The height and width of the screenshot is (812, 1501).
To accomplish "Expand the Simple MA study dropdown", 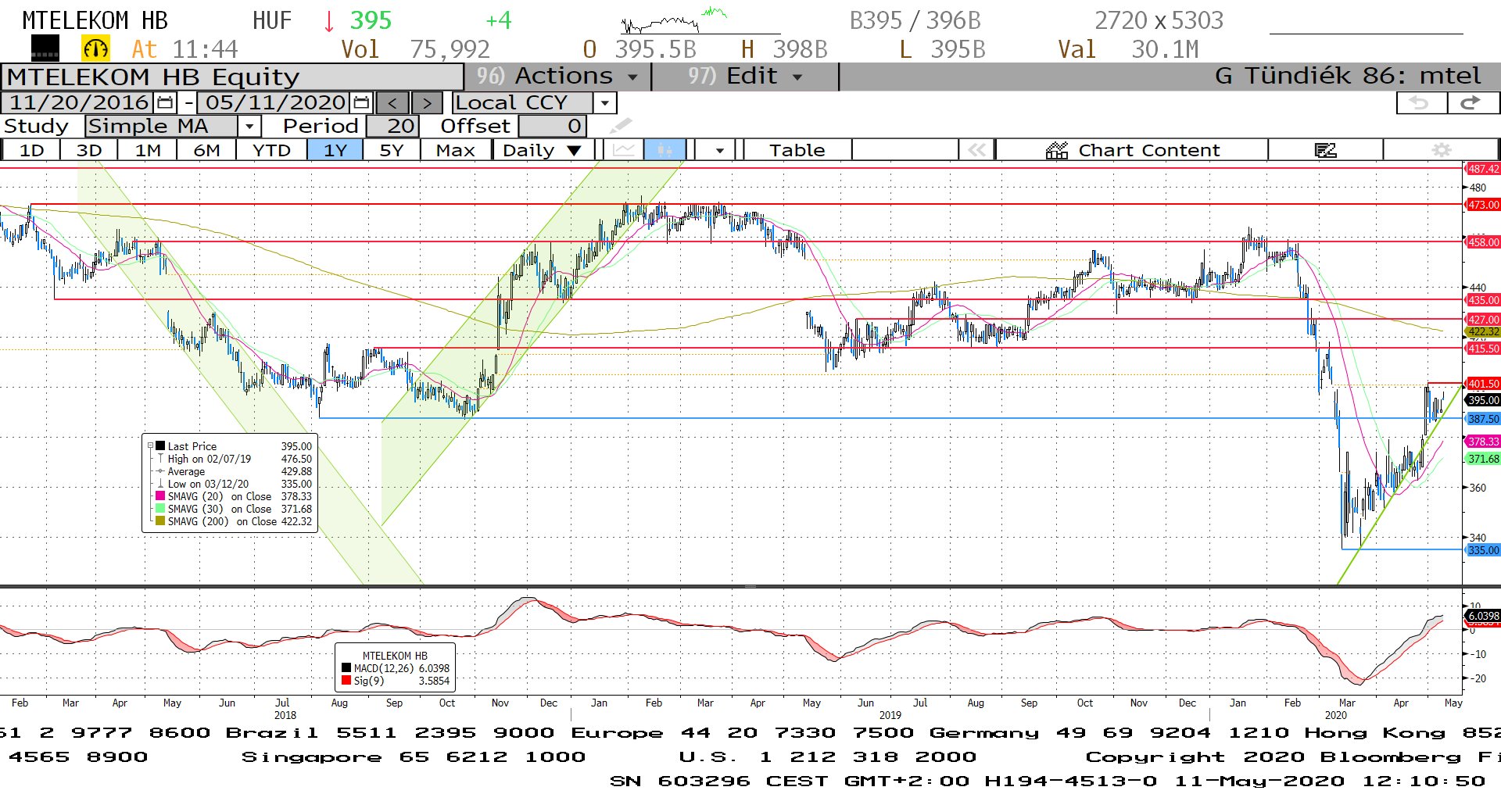I will (249, 126).
